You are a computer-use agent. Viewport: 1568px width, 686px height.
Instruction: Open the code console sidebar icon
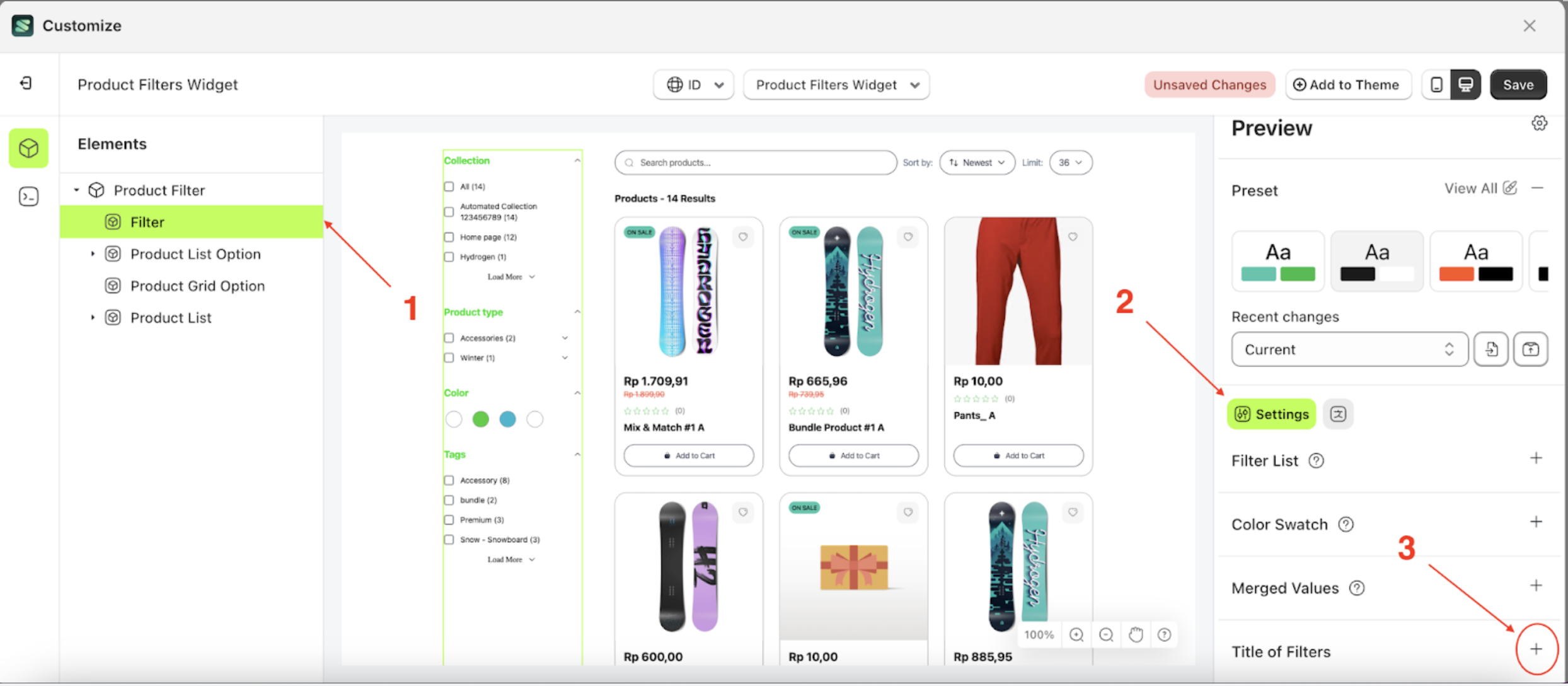click(x=28, y=197)
